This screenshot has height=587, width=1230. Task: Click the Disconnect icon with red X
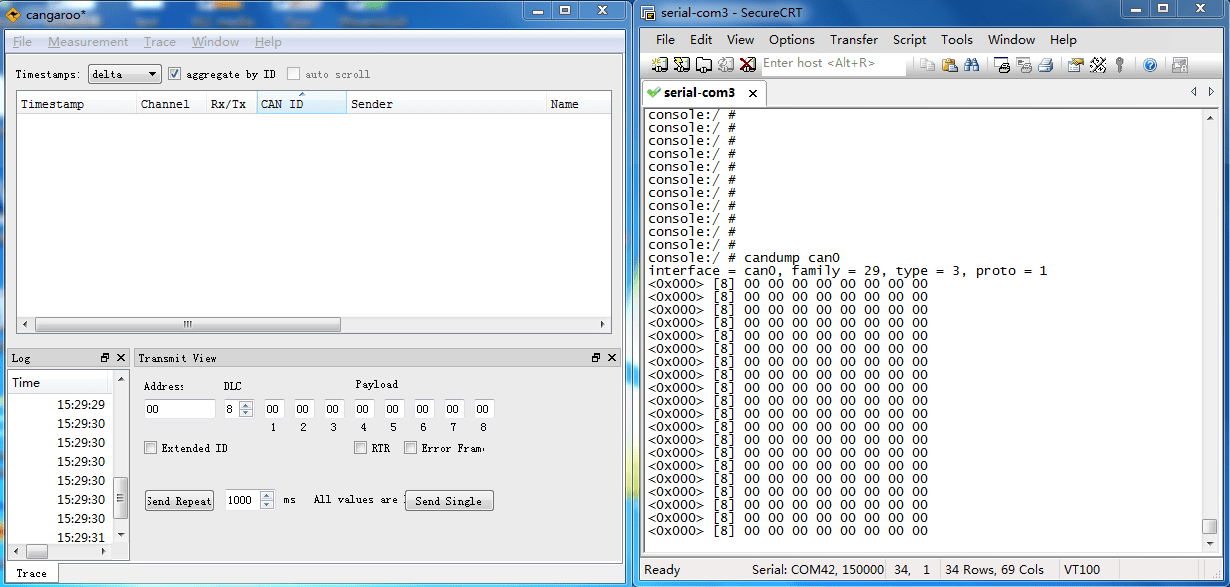click(747, 65)
